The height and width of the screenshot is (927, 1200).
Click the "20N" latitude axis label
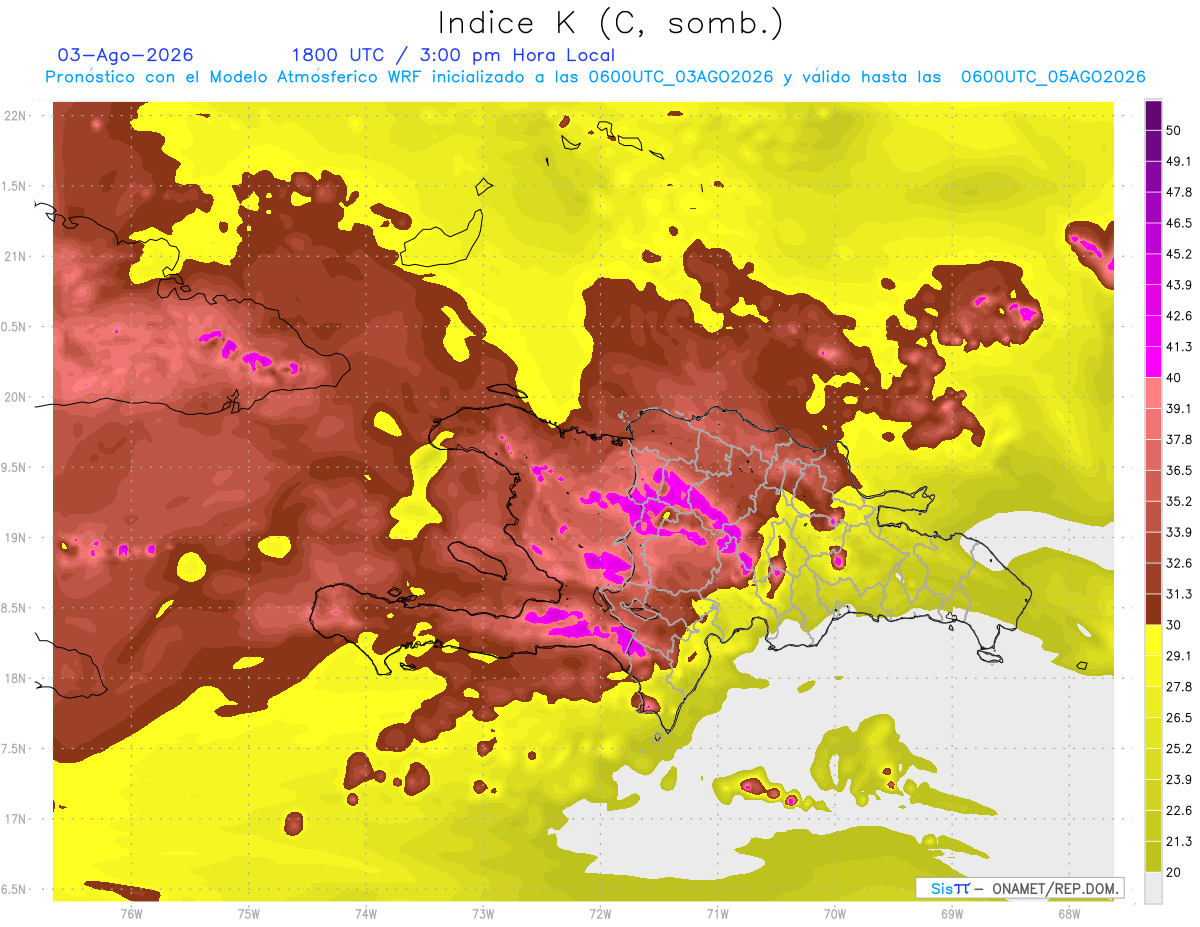click(16, 397)
